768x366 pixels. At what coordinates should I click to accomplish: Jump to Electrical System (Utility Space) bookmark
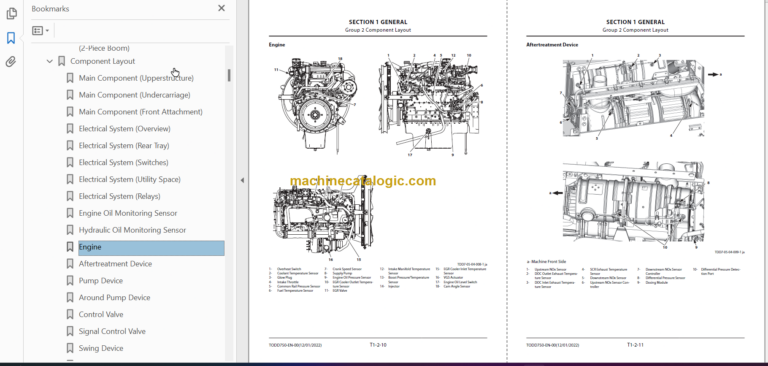[x=130, y=179]
